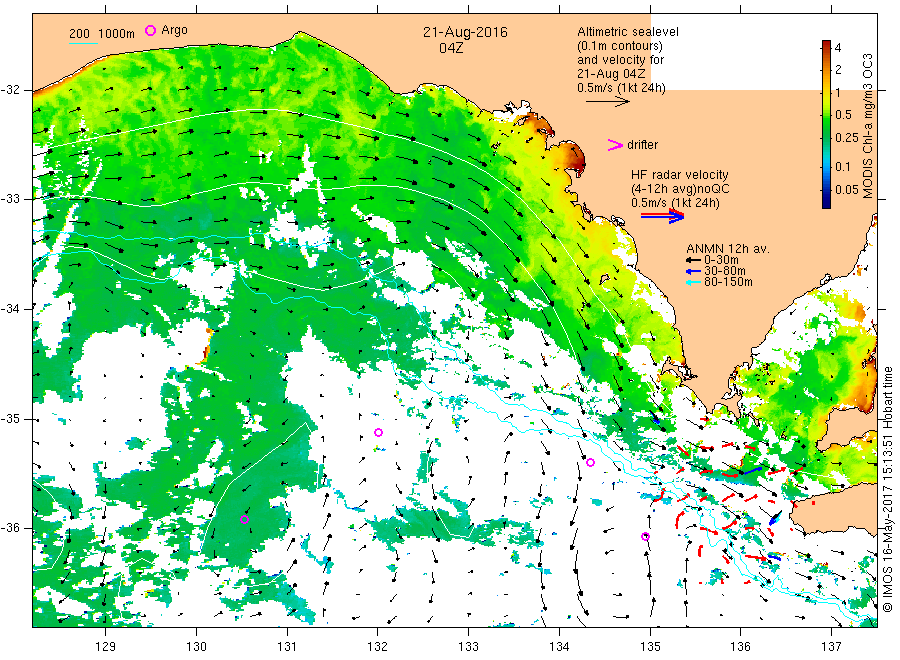Click the '0.5m/s (1kt 24h)' altimetric scale text
The height and width of the screenshot is (660, 900).
(621, 88)
